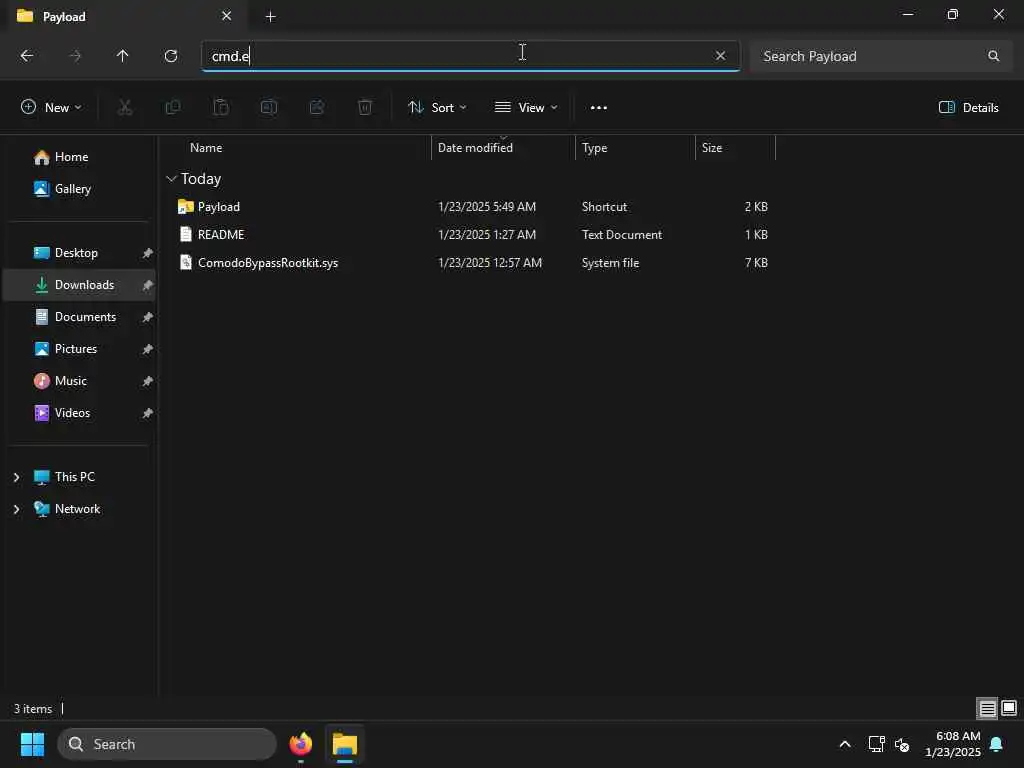Click the pin icon beside Music
This screenshot has height=768, width=1024.
pyautogui.click(x=148, y=381)
